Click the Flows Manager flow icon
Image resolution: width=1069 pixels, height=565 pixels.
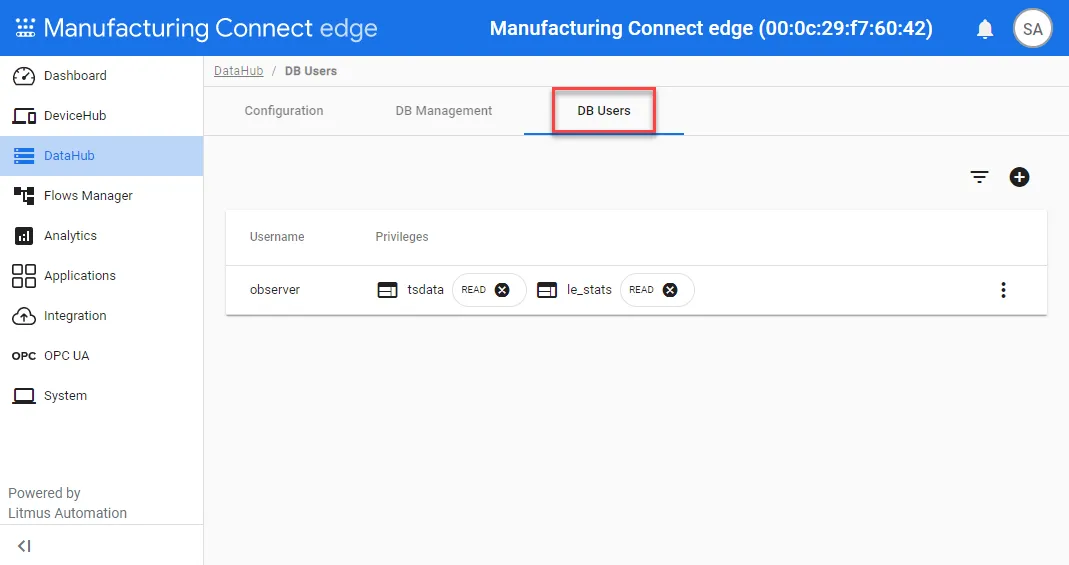(x=24, y=196)
